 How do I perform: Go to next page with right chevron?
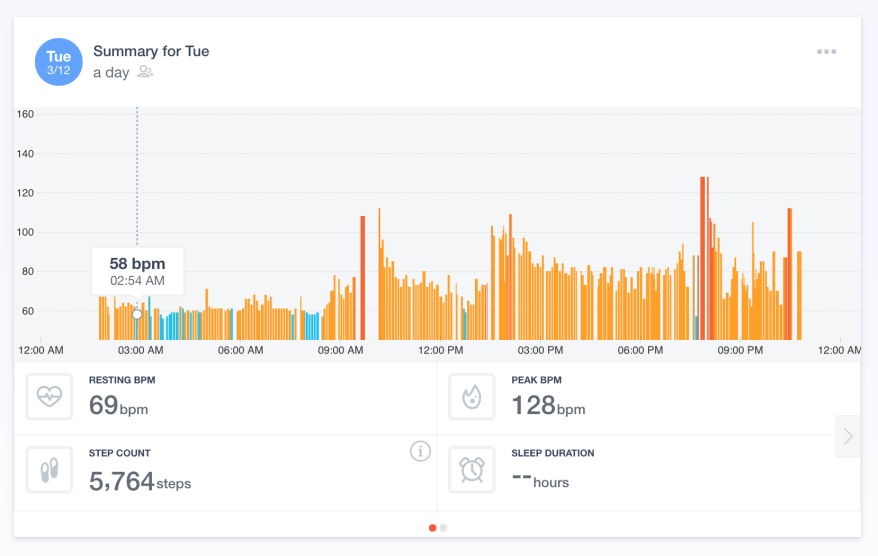848,436
